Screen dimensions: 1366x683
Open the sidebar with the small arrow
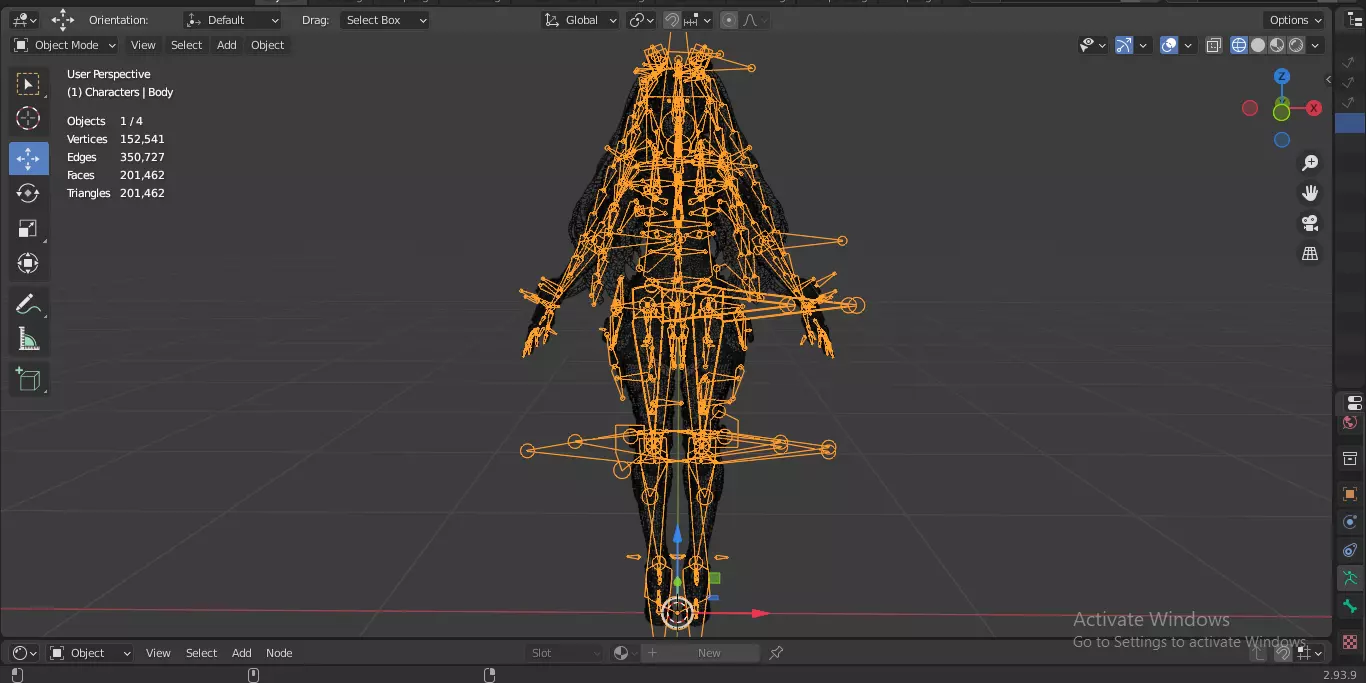pyautogui.click(x=1329, y=80)
